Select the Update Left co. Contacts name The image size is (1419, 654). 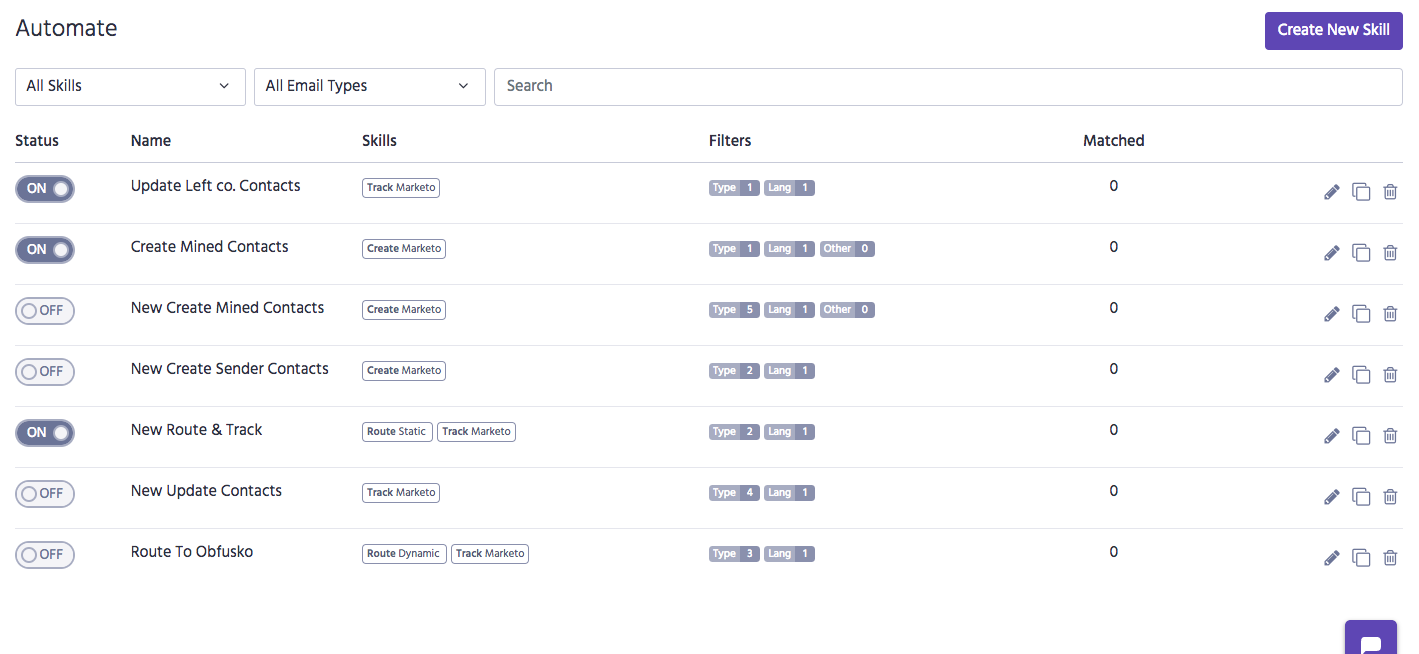tap(216, 186)
